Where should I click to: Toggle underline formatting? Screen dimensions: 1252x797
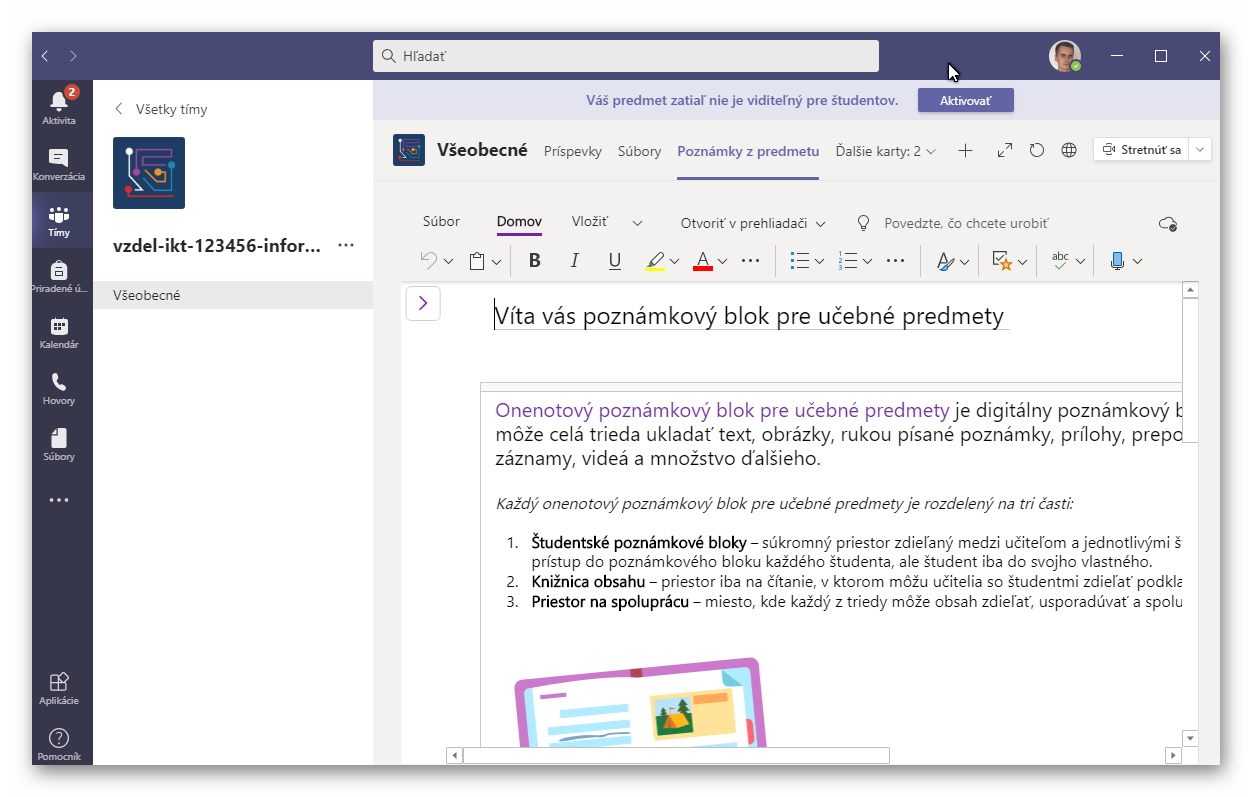[615, 261]
